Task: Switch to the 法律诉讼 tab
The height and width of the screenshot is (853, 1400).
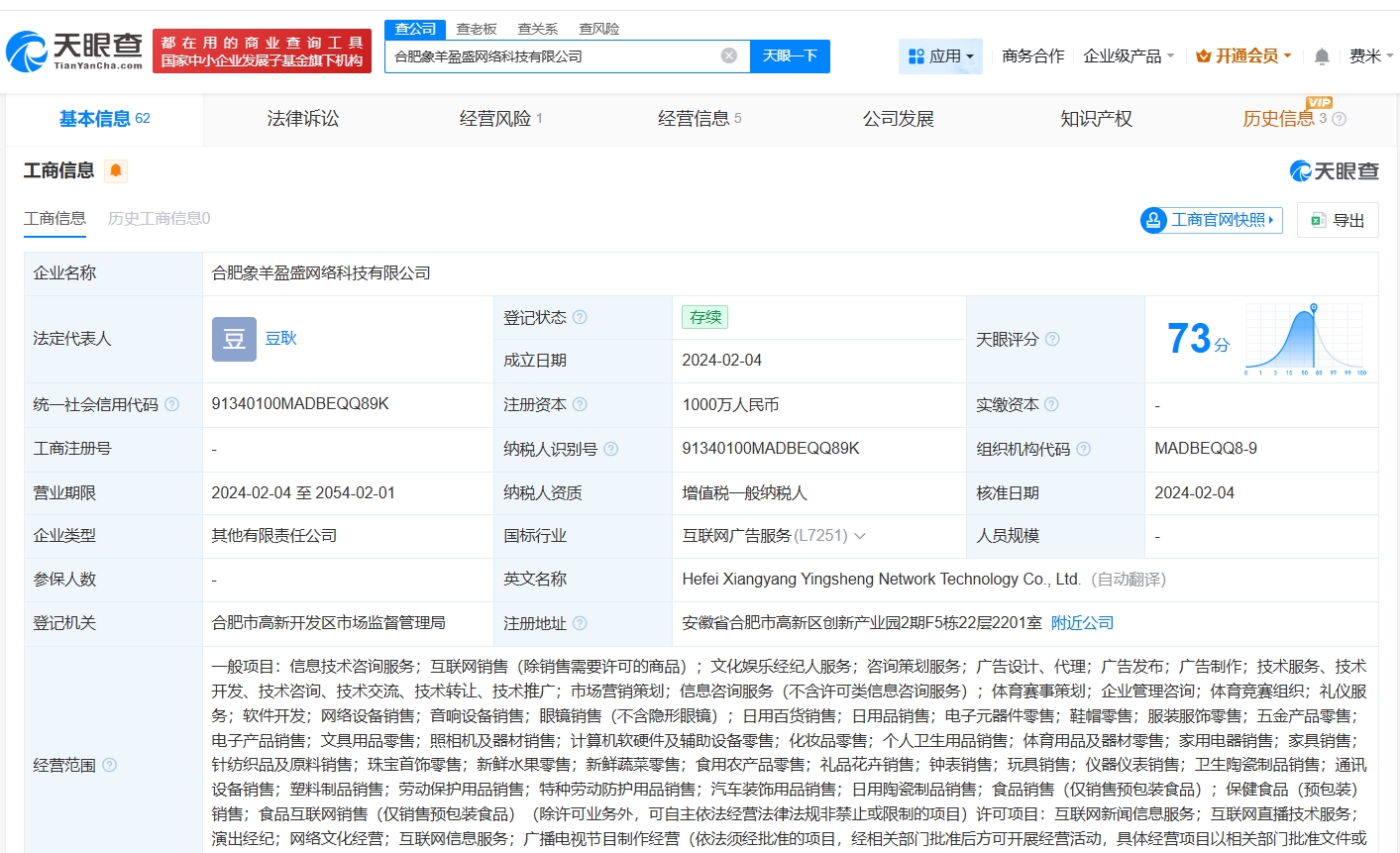Action: click(x=302, y=119)
